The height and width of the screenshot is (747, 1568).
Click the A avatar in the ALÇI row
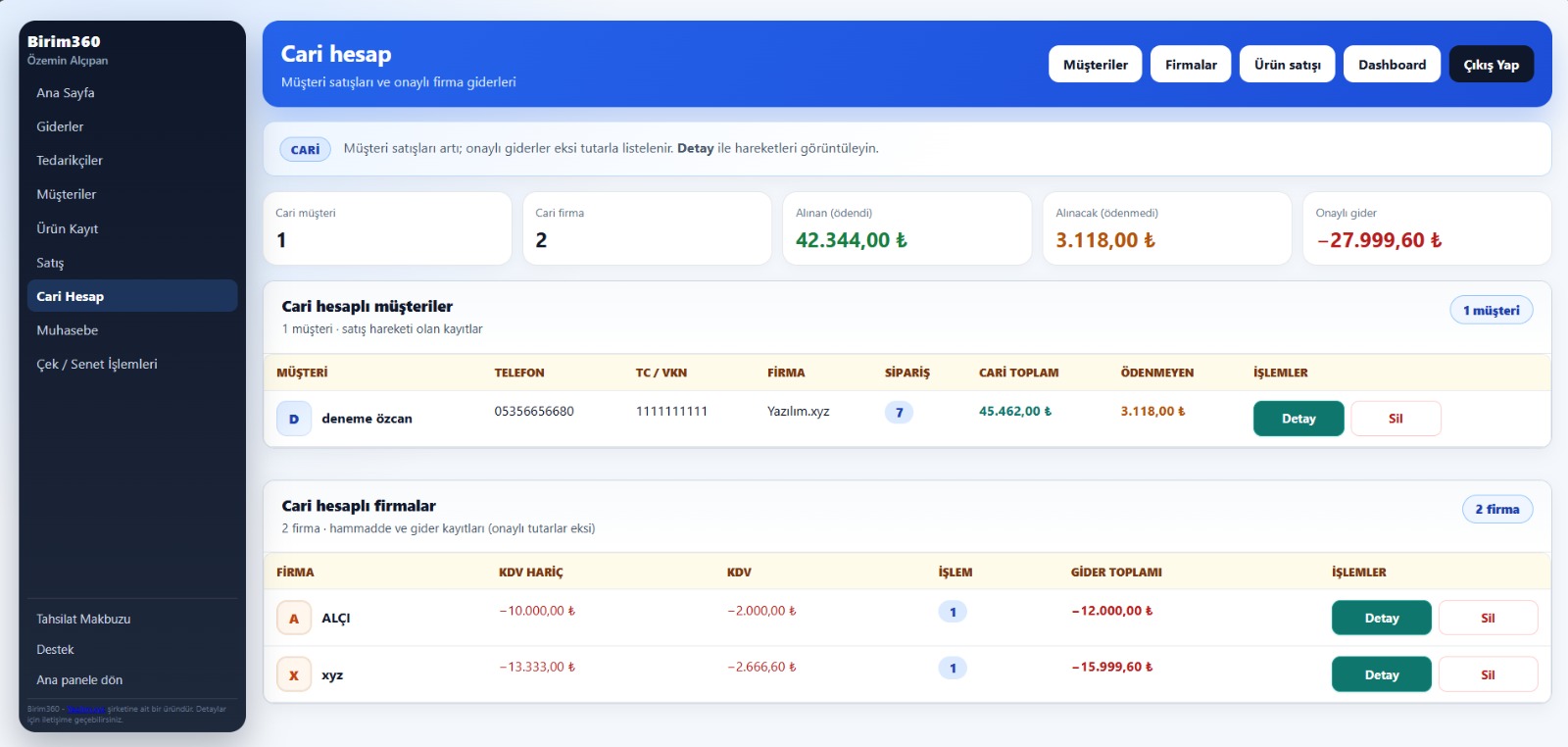tap(294, 618)
